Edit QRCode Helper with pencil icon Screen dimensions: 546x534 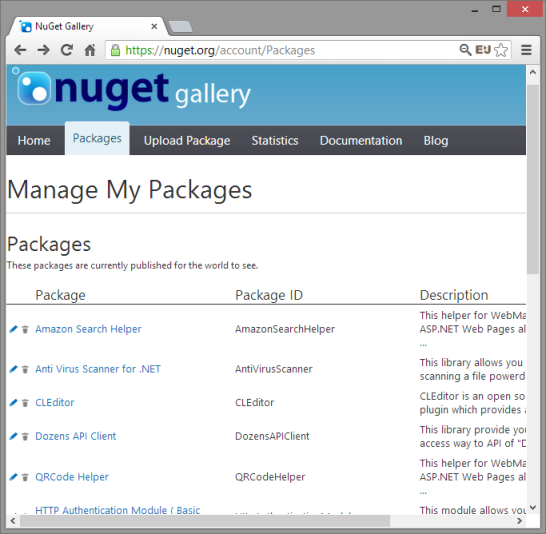(x=13, y=477)
